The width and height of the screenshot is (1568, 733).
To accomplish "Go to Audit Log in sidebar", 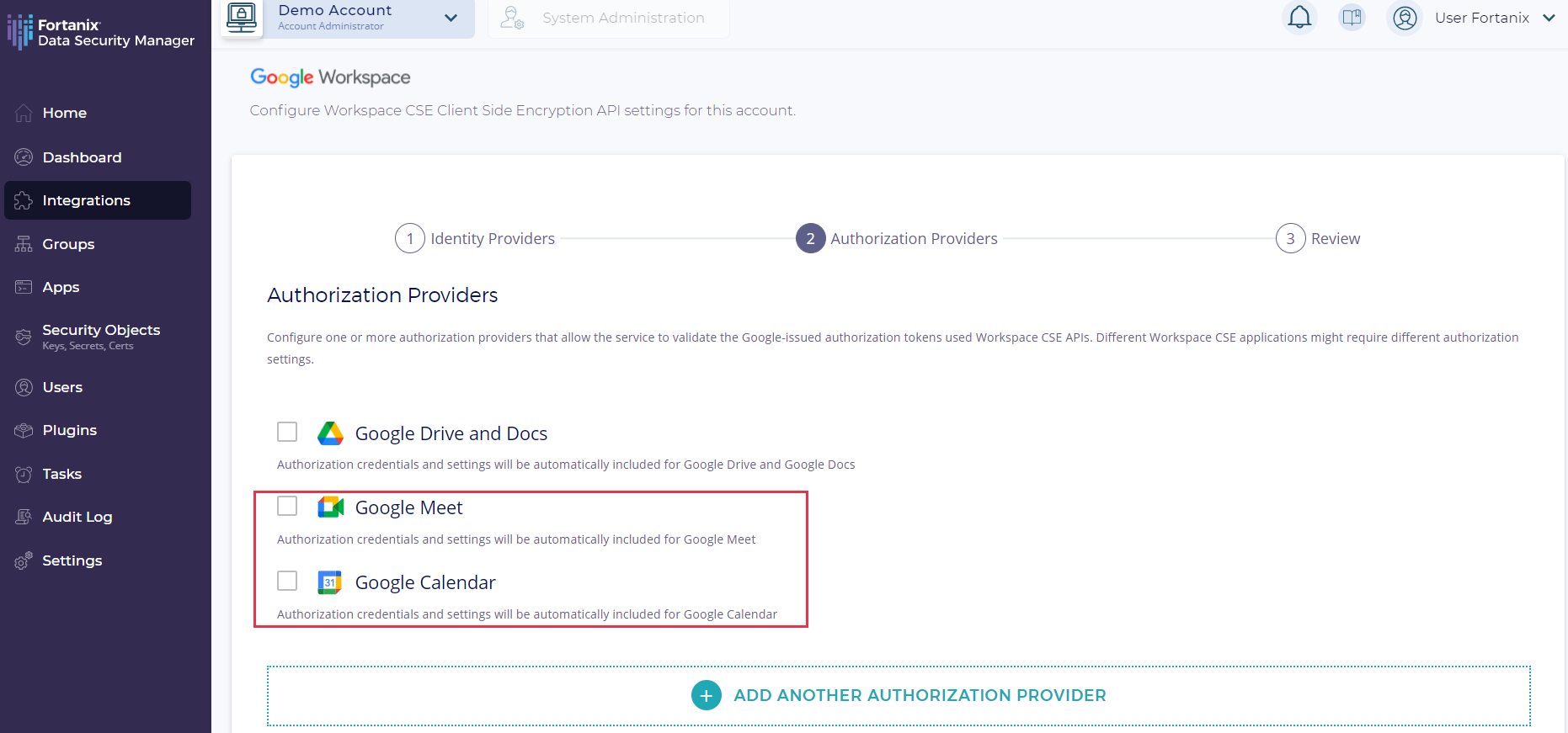I will (x=77, y=517).
